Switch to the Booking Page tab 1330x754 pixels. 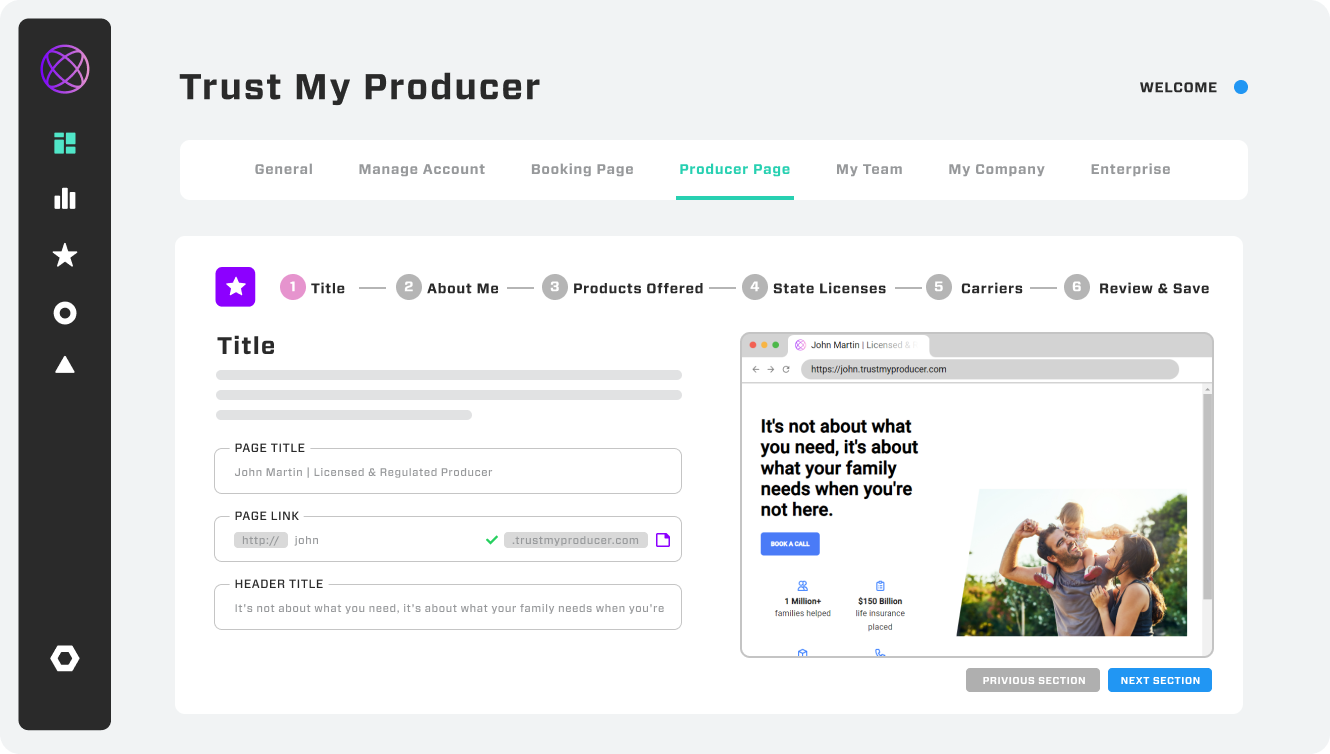tap(582, 169)
